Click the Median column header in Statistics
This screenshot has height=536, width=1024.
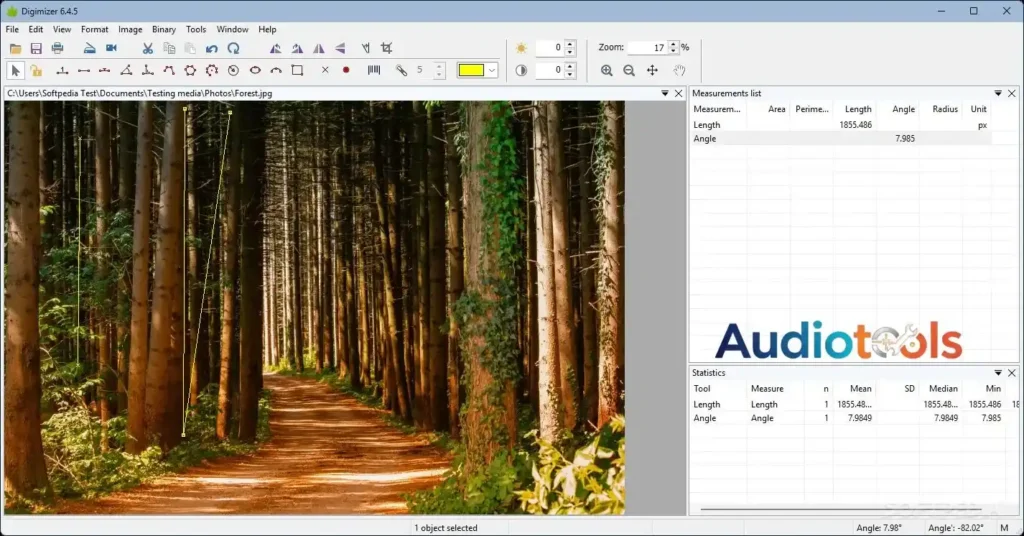tap(943, 388)
